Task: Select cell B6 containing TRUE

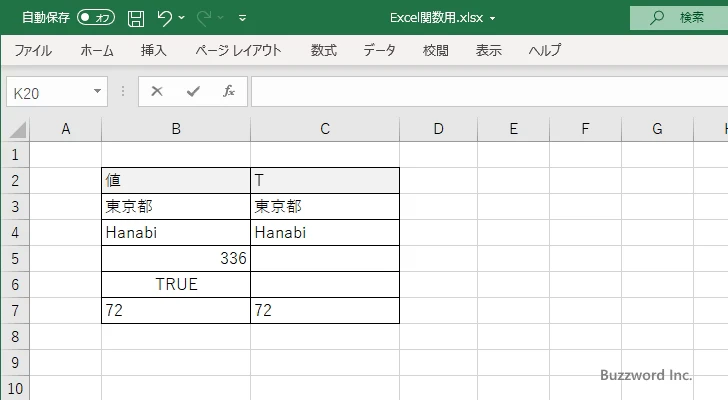Action: click(x=176, y=284)
